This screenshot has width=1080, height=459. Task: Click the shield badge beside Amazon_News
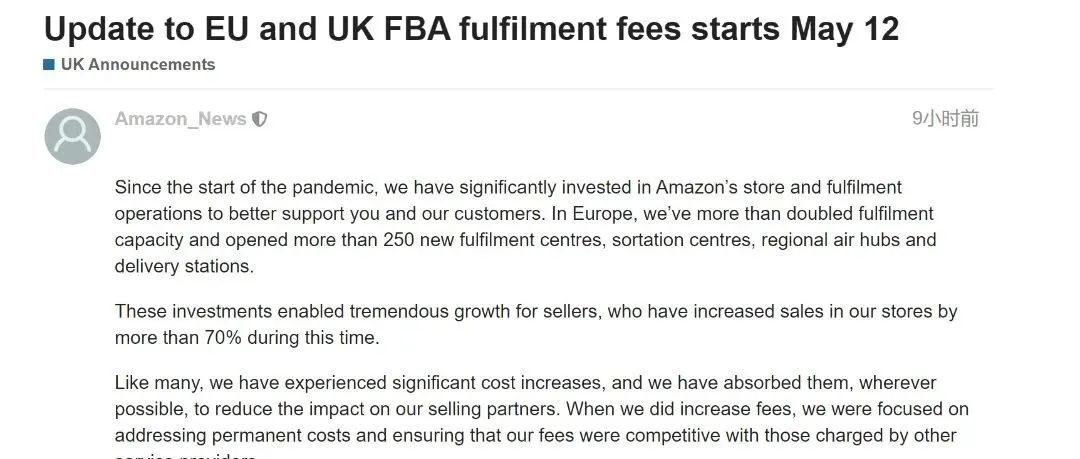pos(260,119)
